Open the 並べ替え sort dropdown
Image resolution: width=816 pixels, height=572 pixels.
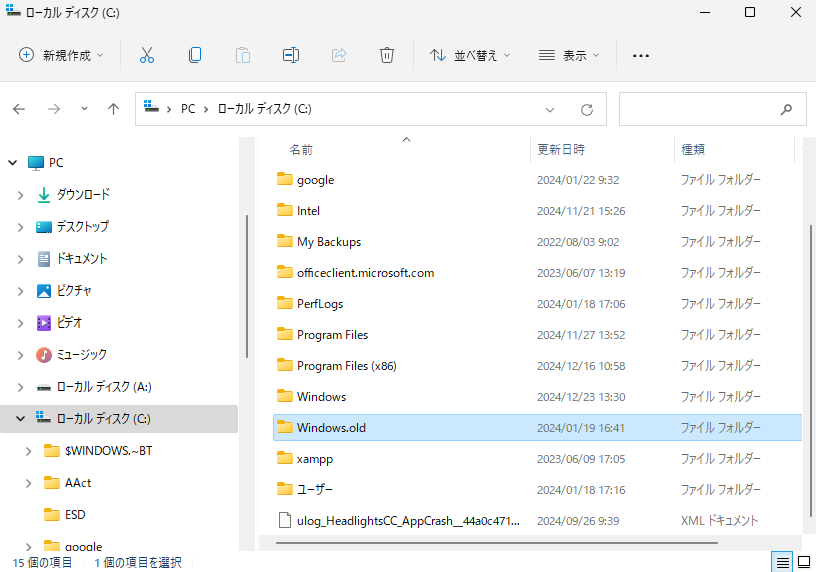[470, 55]
